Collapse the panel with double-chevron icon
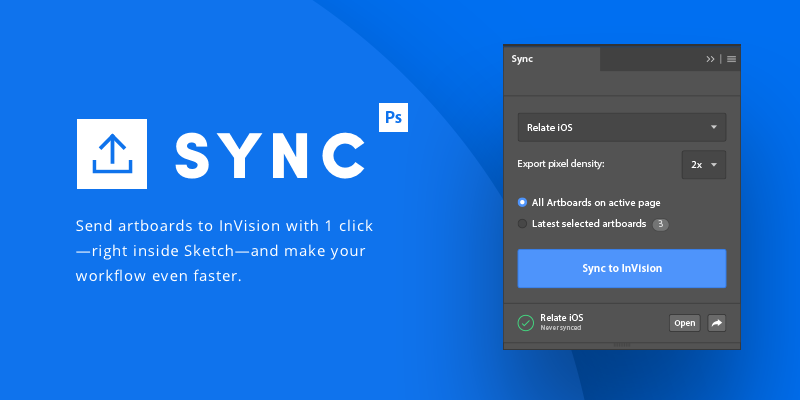The height and width of the screenshot is (400, 800). 710,59
